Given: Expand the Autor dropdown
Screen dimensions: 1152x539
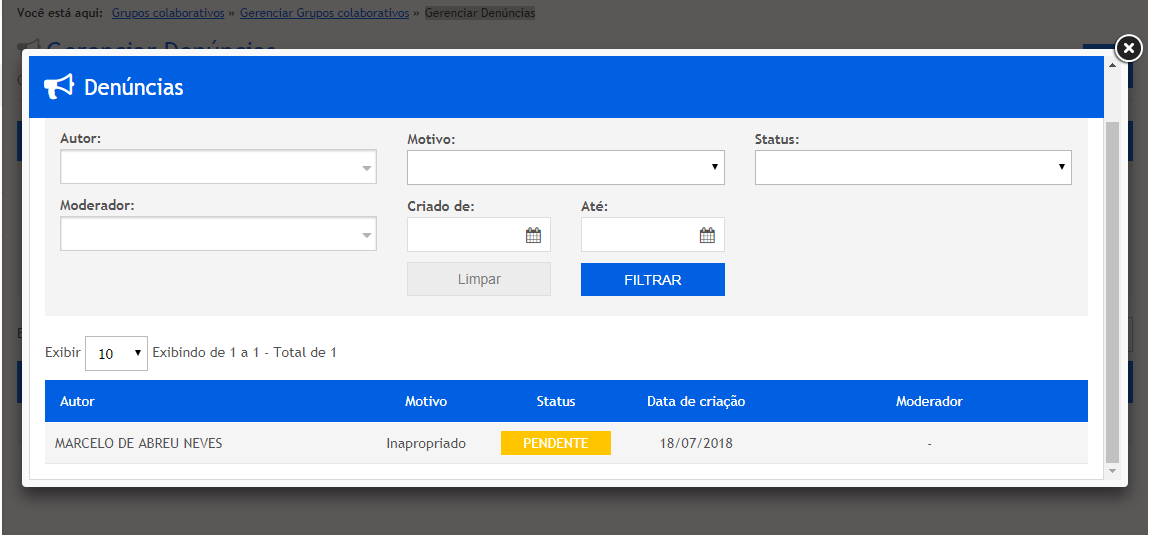Looking at the screenshot, I should click(x=218, y=168).
